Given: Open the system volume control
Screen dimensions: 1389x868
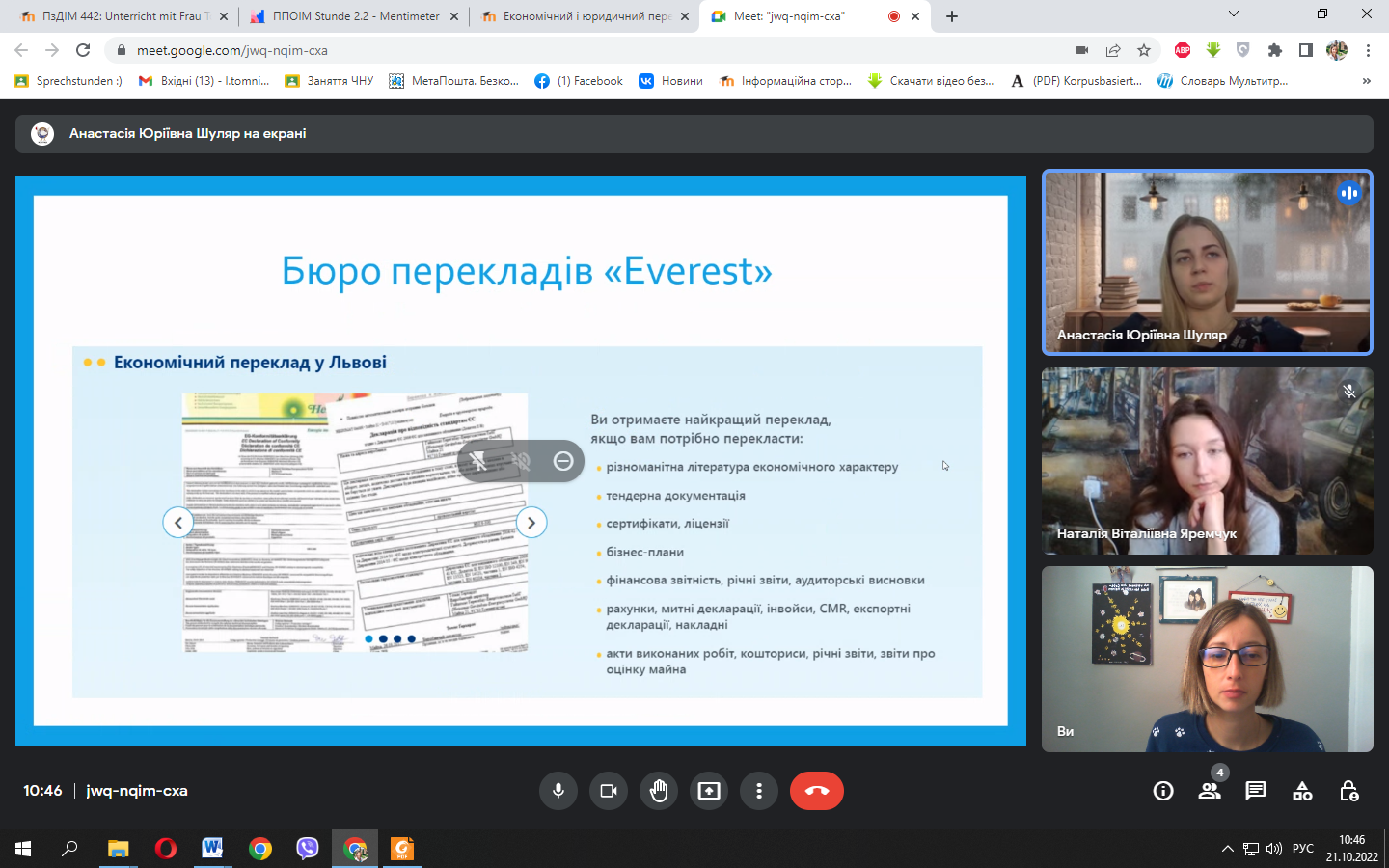Looking at the screenshot, I should point(1274,849).
